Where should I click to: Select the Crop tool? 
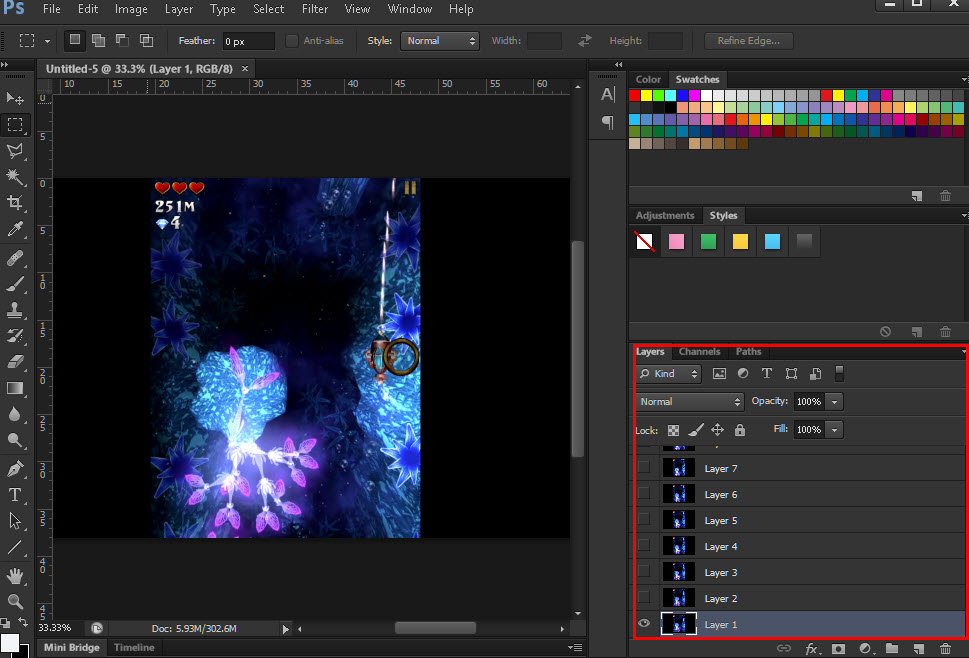click(15, 203)
